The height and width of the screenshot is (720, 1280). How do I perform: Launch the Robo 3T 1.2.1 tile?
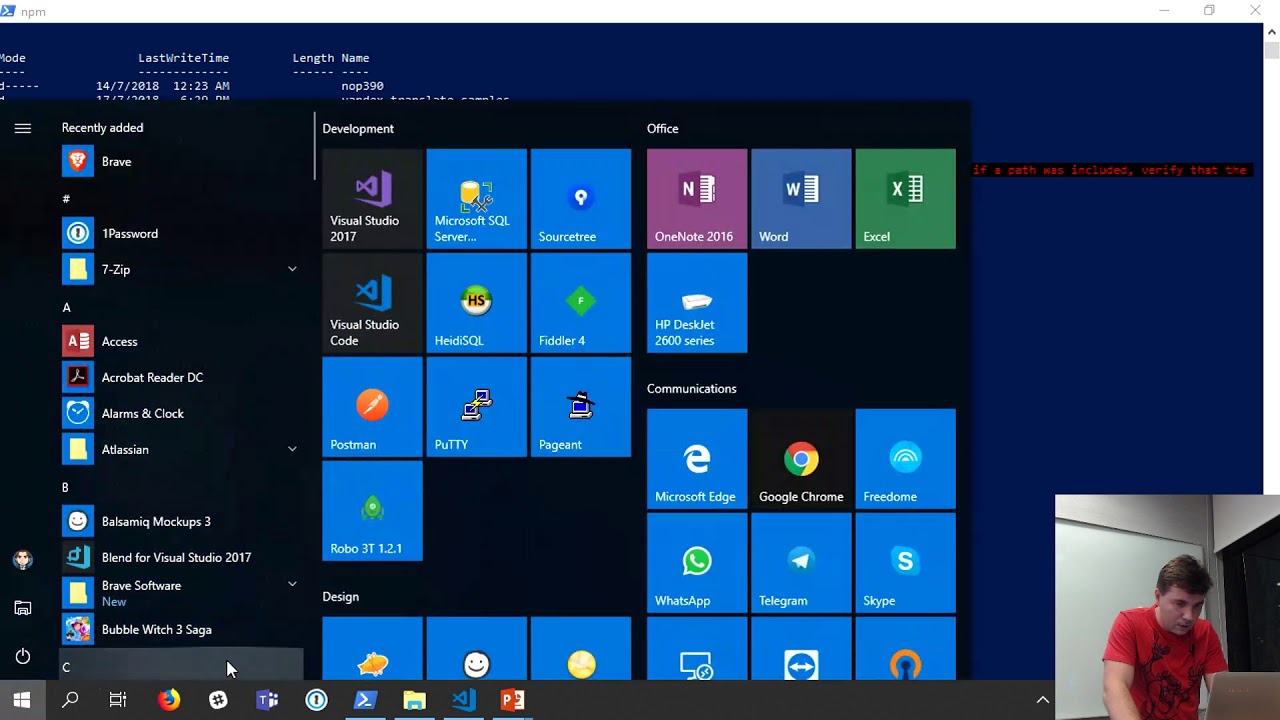pyautogui.click(x=372, y=510)
